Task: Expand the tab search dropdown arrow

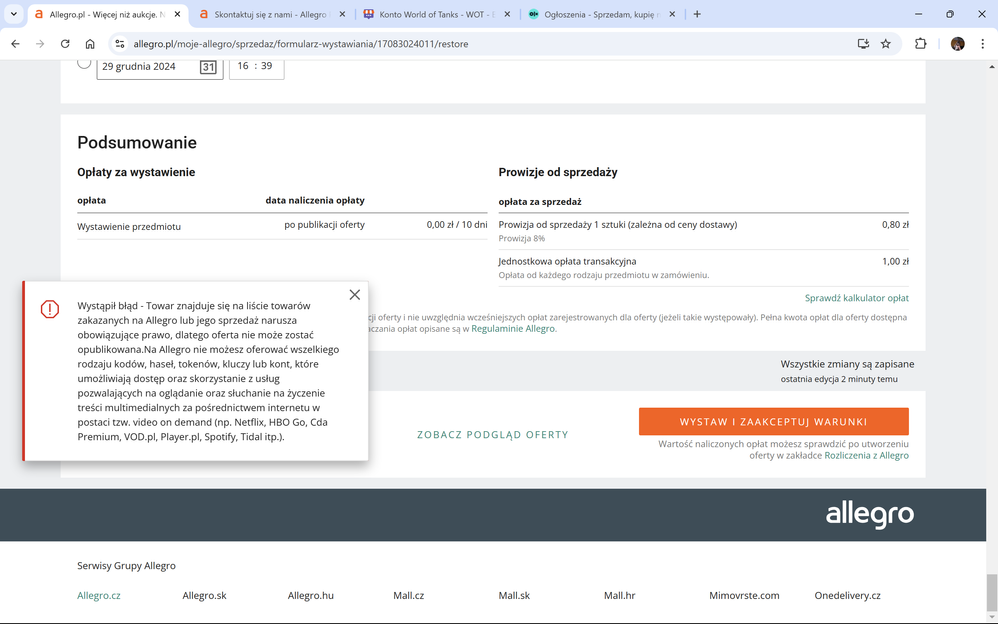Action: click(13, 14)
